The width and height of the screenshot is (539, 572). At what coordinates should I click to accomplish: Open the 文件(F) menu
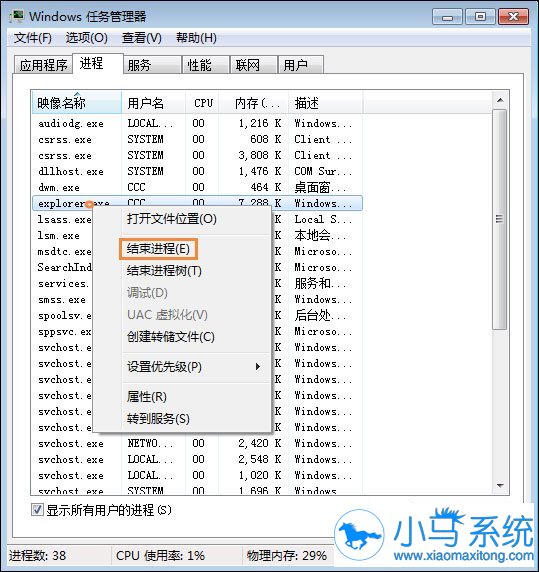click(33, 38)
